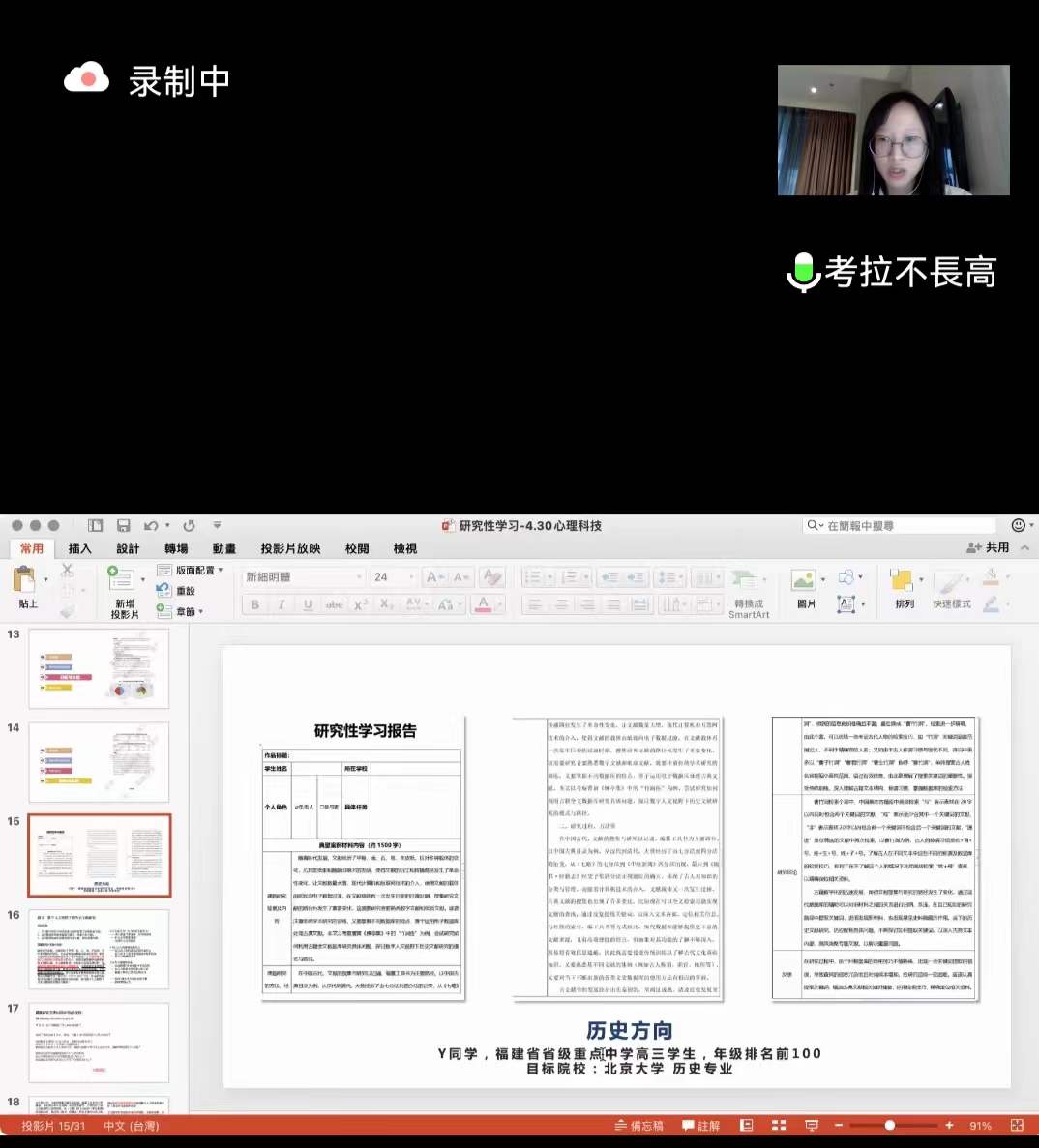Toggle Italic formatting button
1039x1148 pixels.
click(282, 604)
